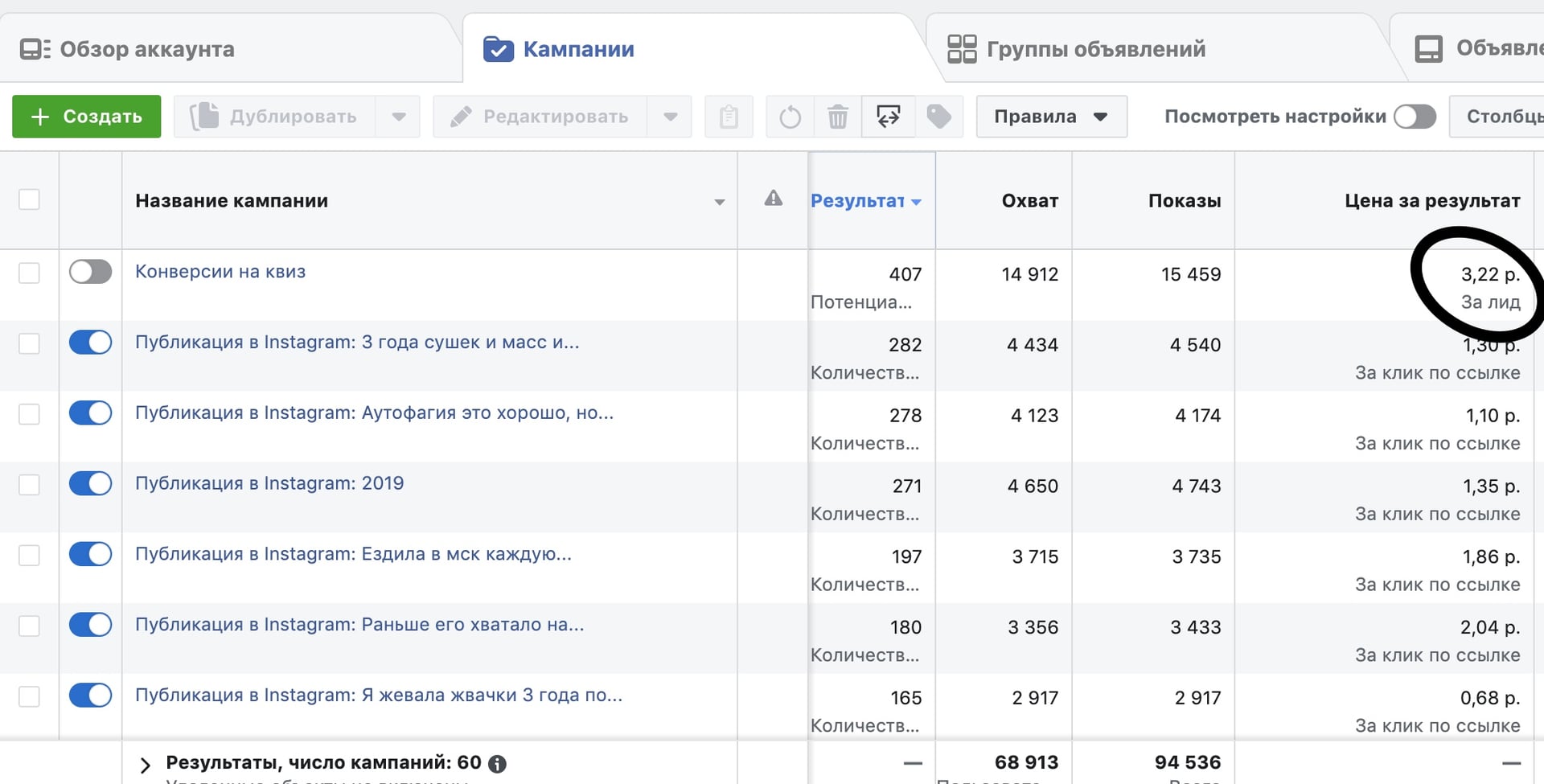Click the warning triangle column icon
The image size is (1544, 784).
point(773,199)
